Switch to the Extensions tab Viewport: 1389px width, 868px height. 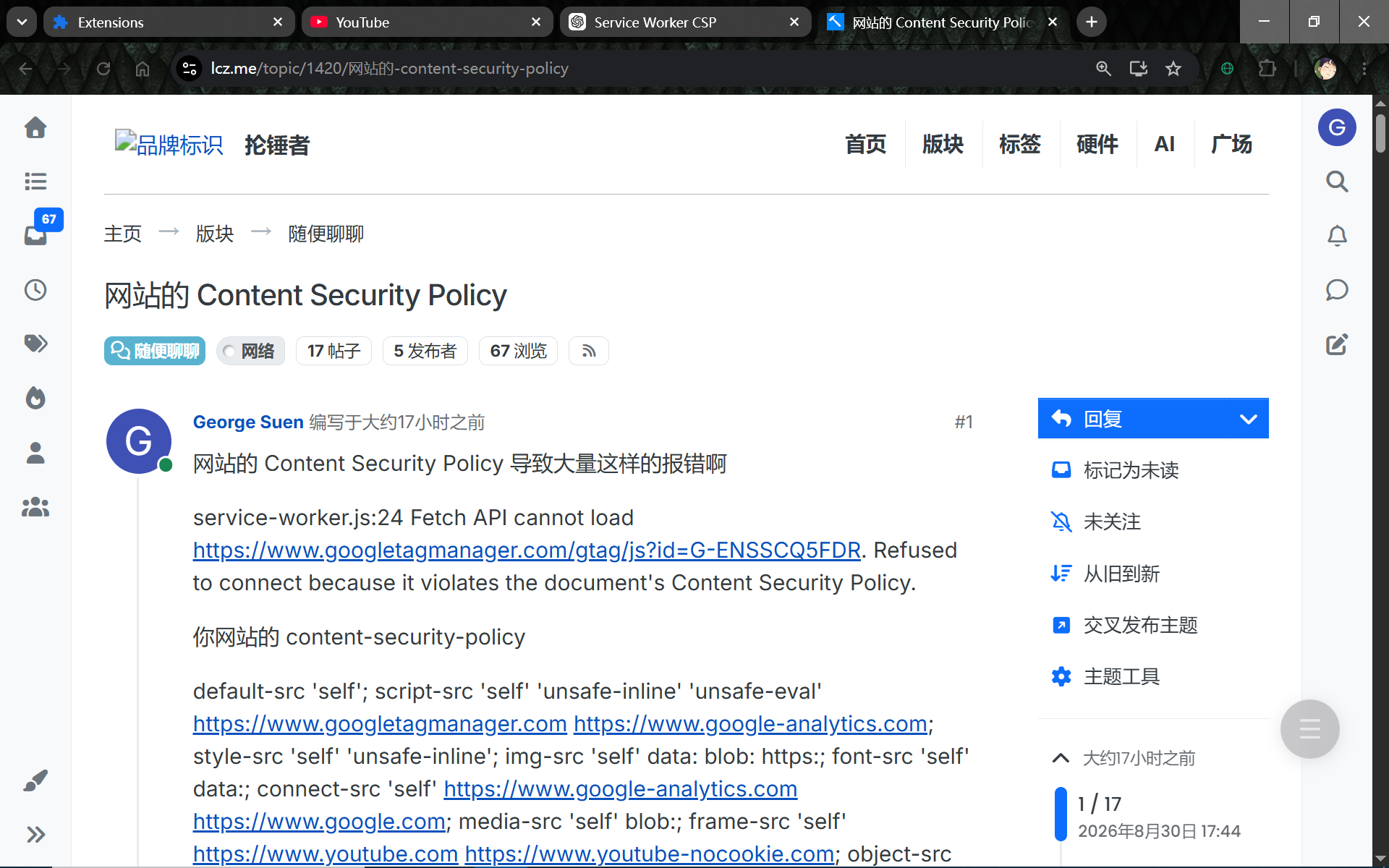(169, 22)
